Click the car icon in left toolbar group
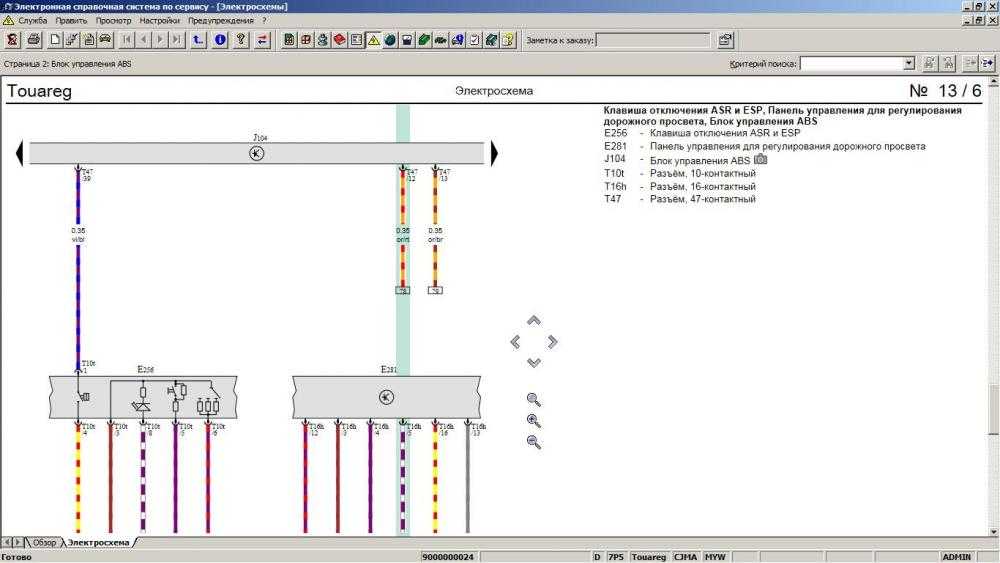Screen dimensions: 1000x563 point(106,40)
